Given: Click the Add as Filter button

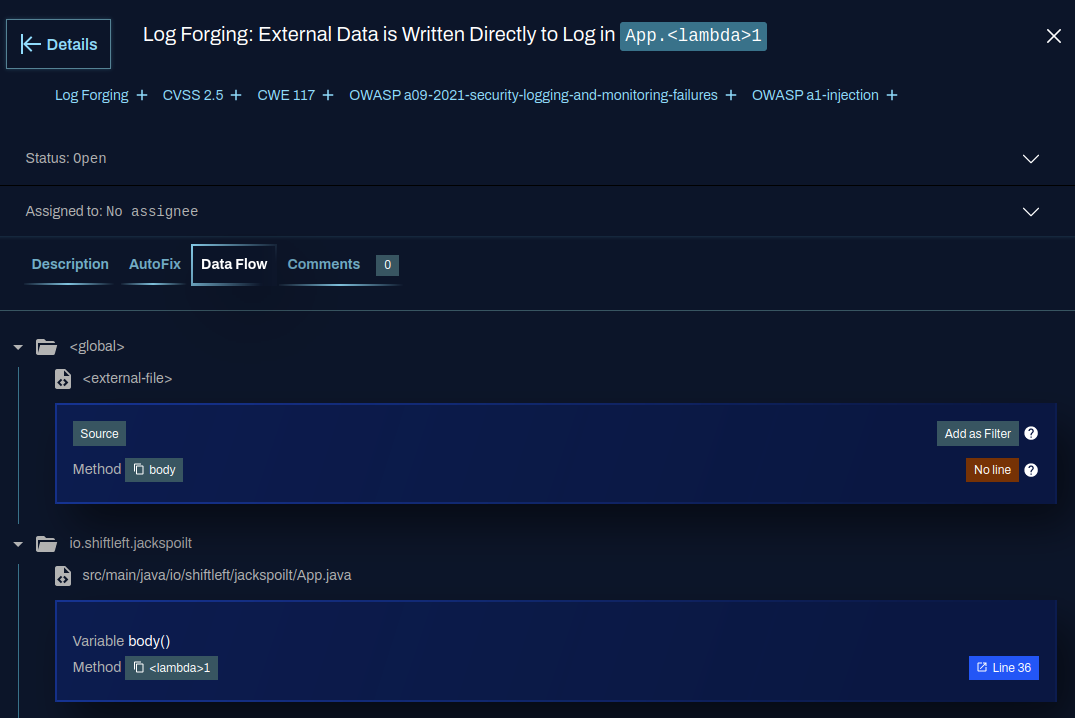Looking at the screenshot, I should 977,433.
